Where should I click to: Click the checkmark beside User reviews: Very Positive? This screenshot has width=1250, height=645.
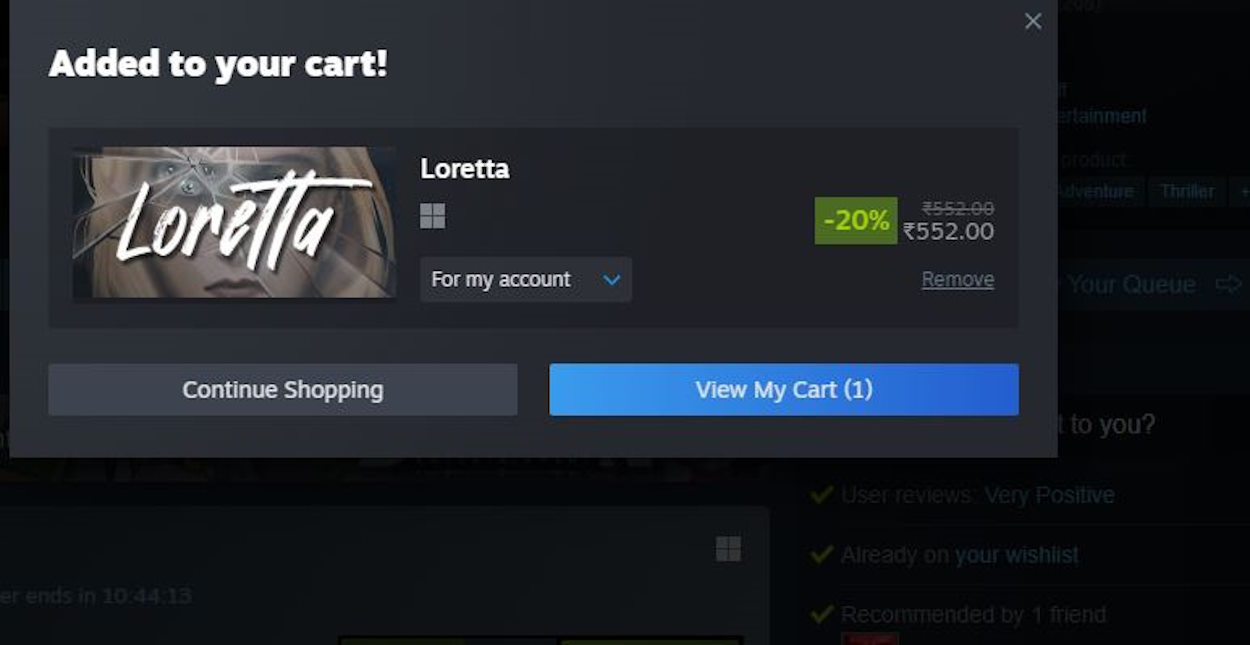tap(822, 494)
